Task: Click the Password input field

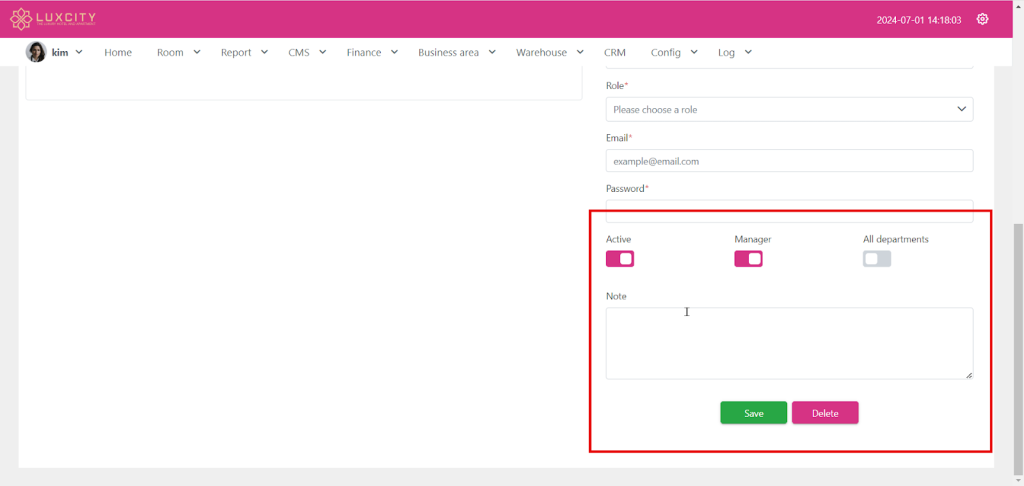Action: pos(789,211)
